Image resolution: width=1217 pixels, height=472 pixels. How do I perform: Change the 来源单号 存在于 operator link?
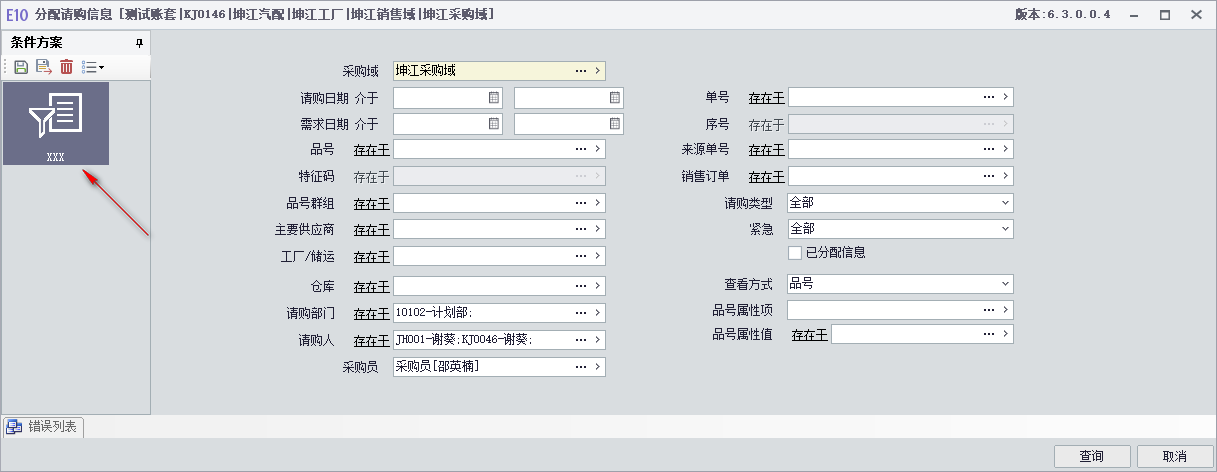tap(766, 149)
